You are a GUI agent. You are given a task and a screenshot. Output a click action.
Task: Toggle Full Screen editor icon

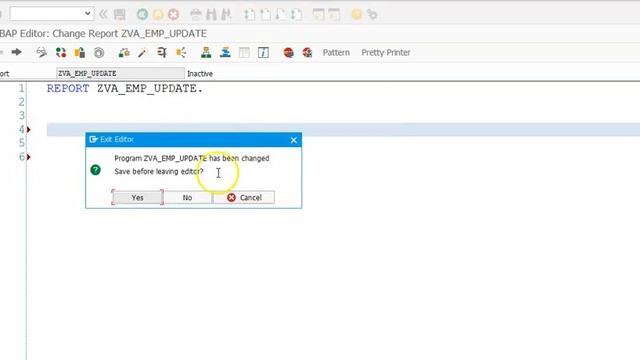(x=244, y=52)
